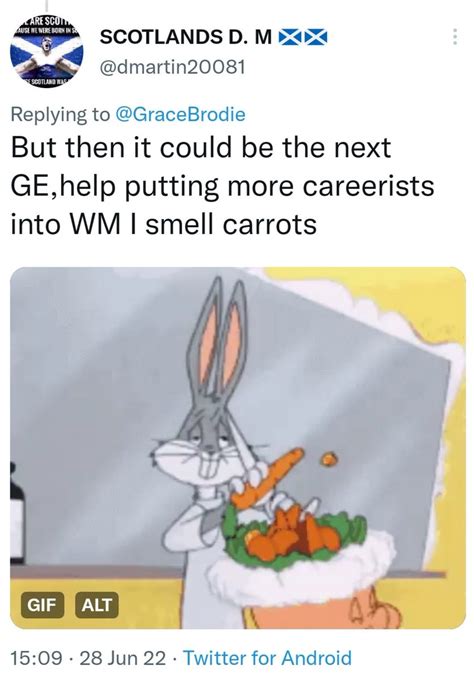Select the tweet text about careerists
Image resolution: width=474 pixels, height=678 pixels.
(223, 186)
